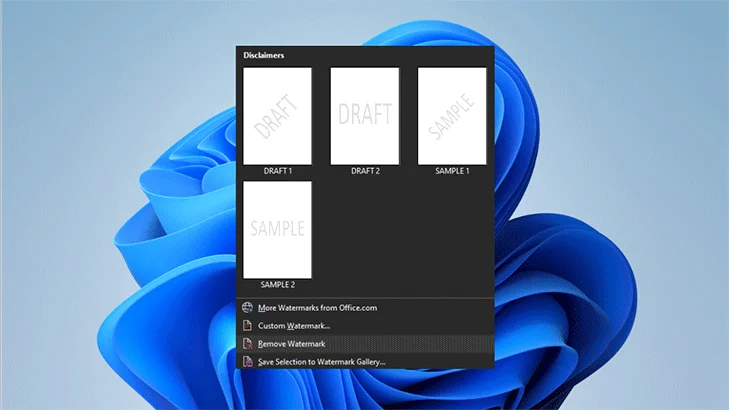Select the DRAFT 1 diagonal watermark thumbnail
729x410 pixels.
[x=277, y=116]
